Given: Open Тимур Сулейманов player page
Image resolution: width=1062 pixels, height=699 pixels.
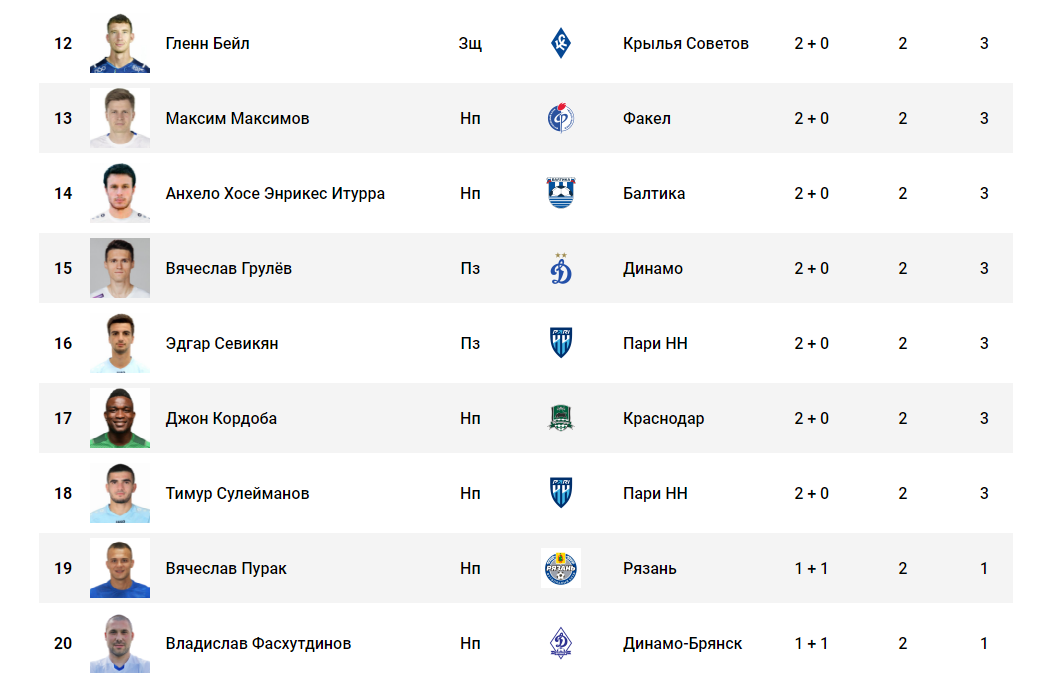Looking at the screenshot, I should (x=237, y=493).
